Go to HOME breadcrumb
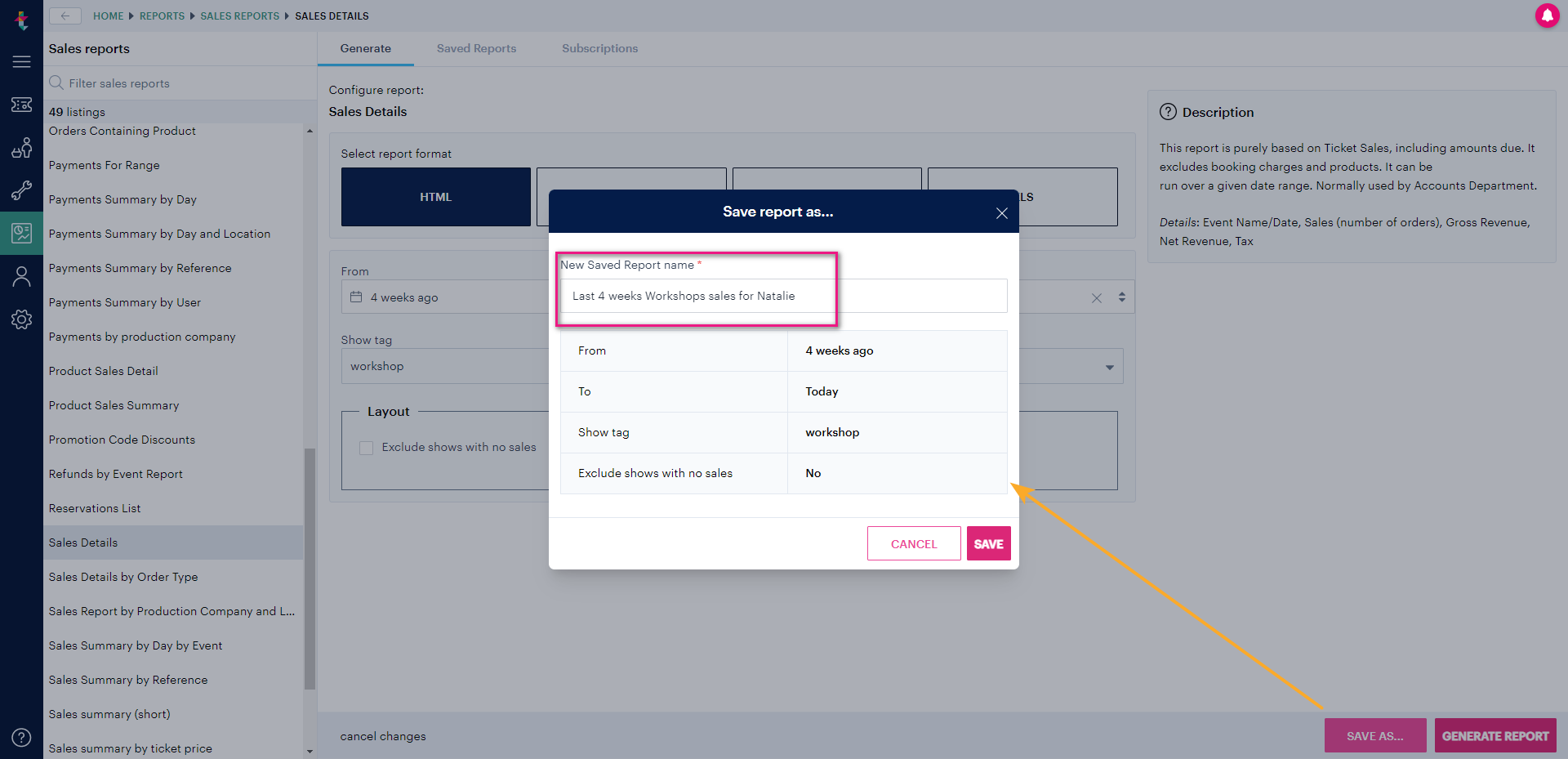 pos(108,16)
